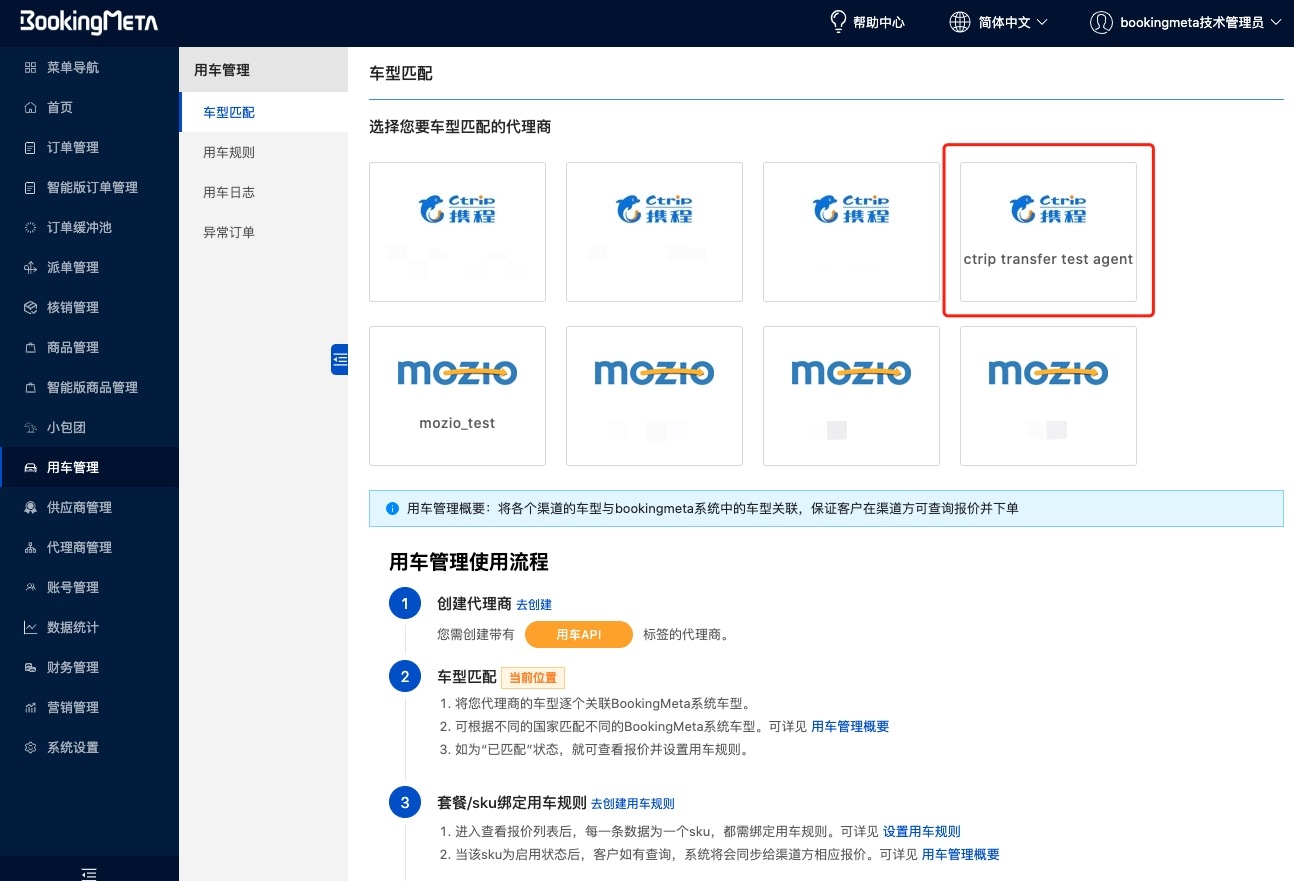Viewport: 1294px width, 881px height.
Task: Open the 设置用车规则 link
Action: [x=921, y=831]
